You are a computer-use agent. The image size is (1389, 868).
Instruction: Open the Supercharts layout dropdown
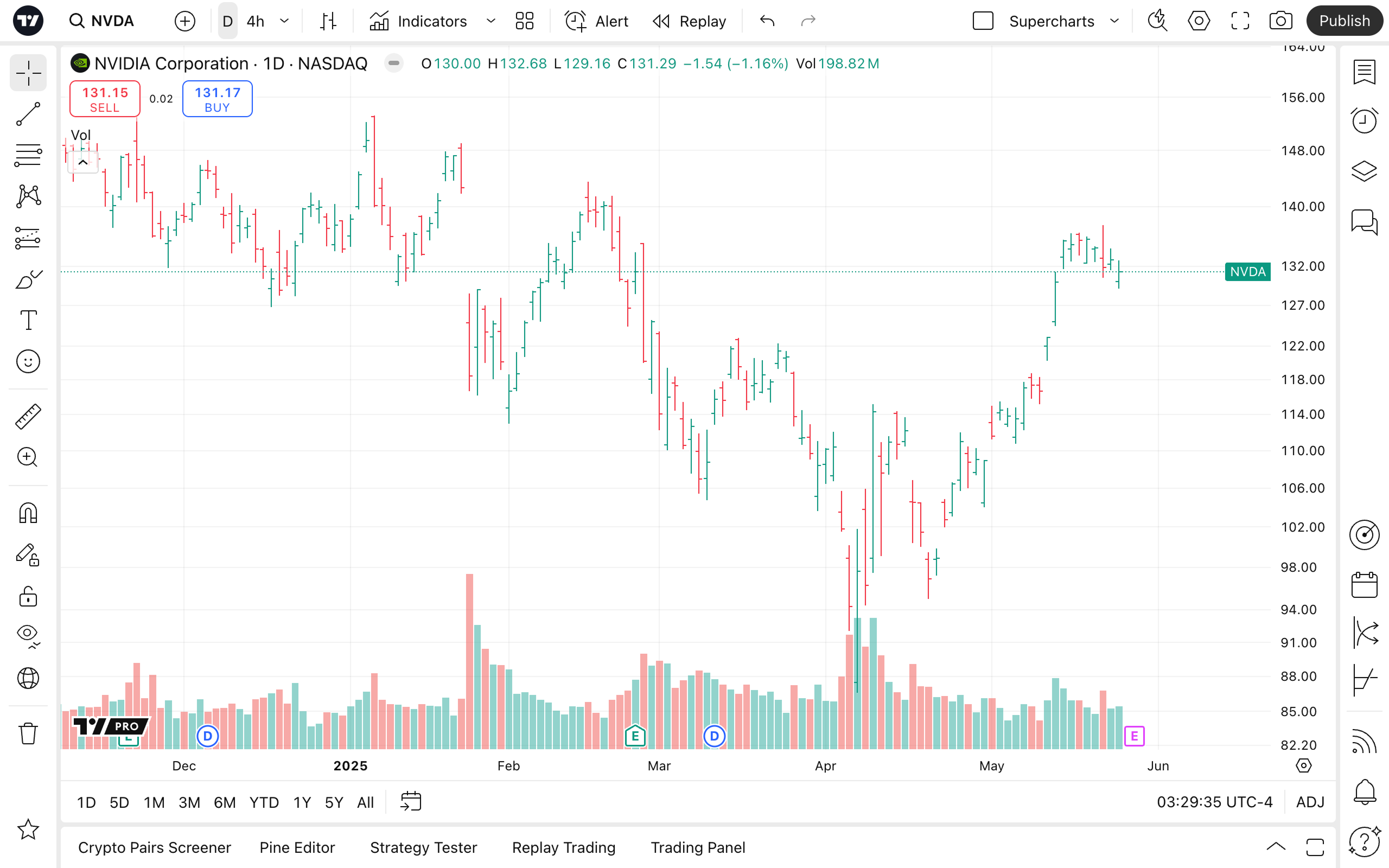pyautogui.click(x=1114, y=21)
